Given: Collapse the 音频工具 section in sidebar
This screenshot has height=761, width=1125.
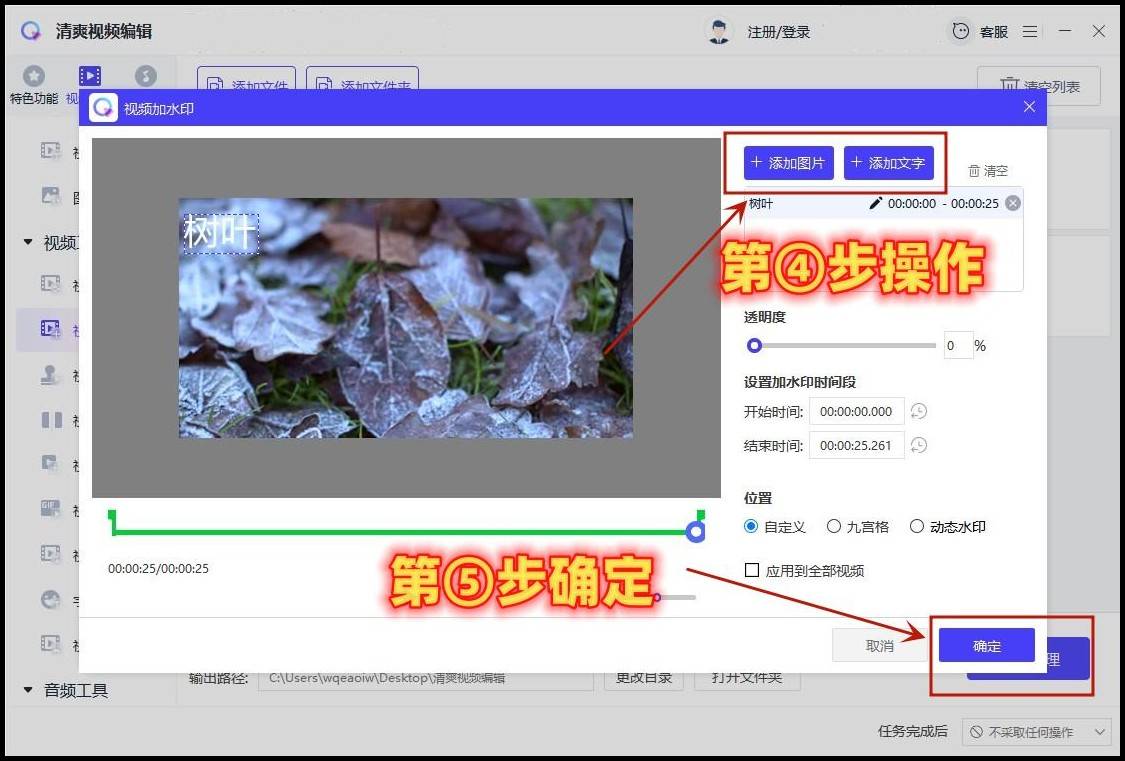Looking at the screenshot, I should [x=28, y=690].
